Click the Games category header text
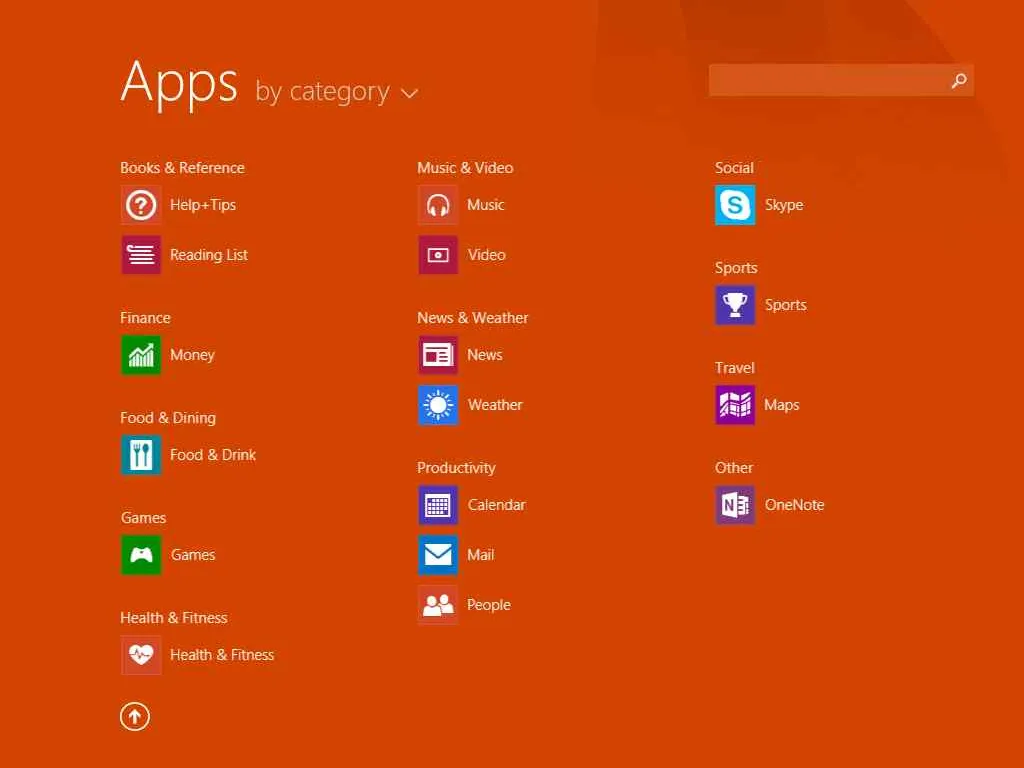The image size is (1024, 768). pyautogui.click(x=143, y=518)
